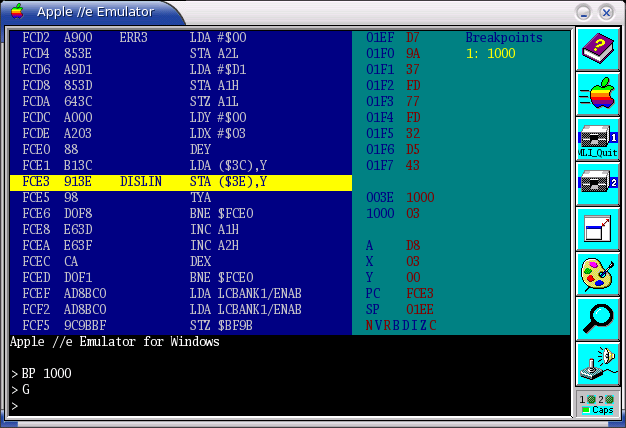Click the Breakpoints heading
This screenshot has height=428, width=626.
[504, 38]
